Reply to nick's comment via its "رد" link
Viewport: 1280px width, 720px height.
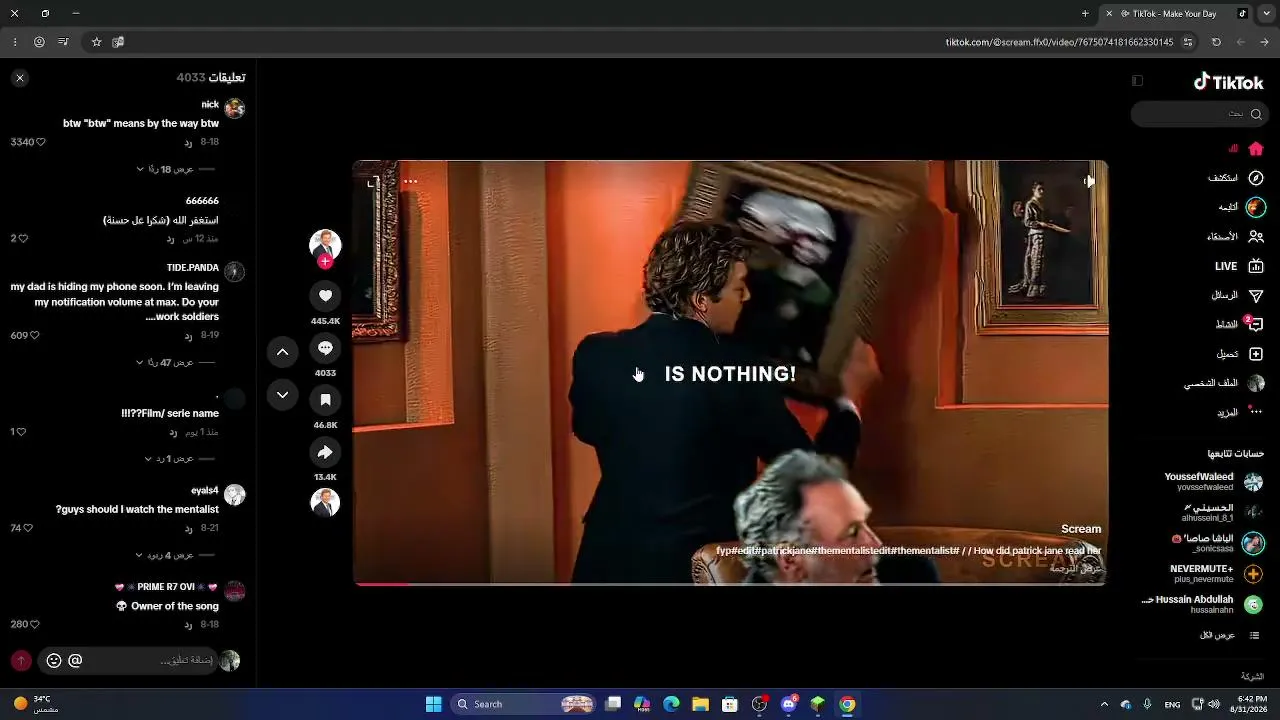[x=188, y=142]
